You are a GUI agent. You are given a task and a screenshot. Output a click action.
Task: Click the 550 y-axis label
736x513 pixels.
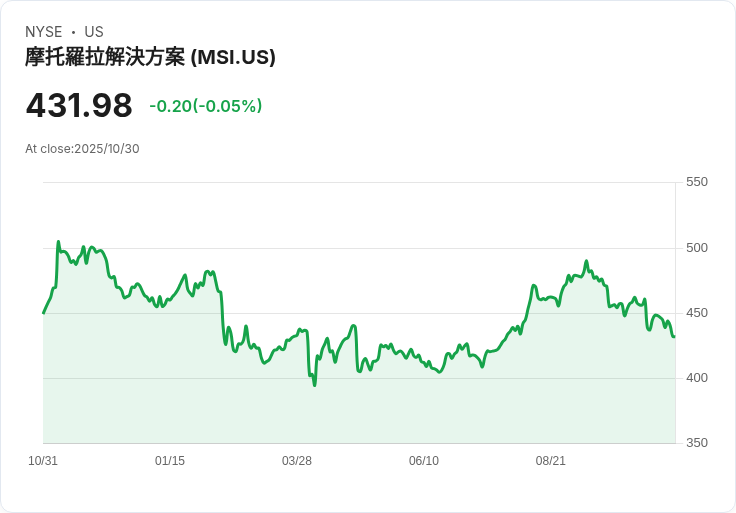[x=696, y=182]
